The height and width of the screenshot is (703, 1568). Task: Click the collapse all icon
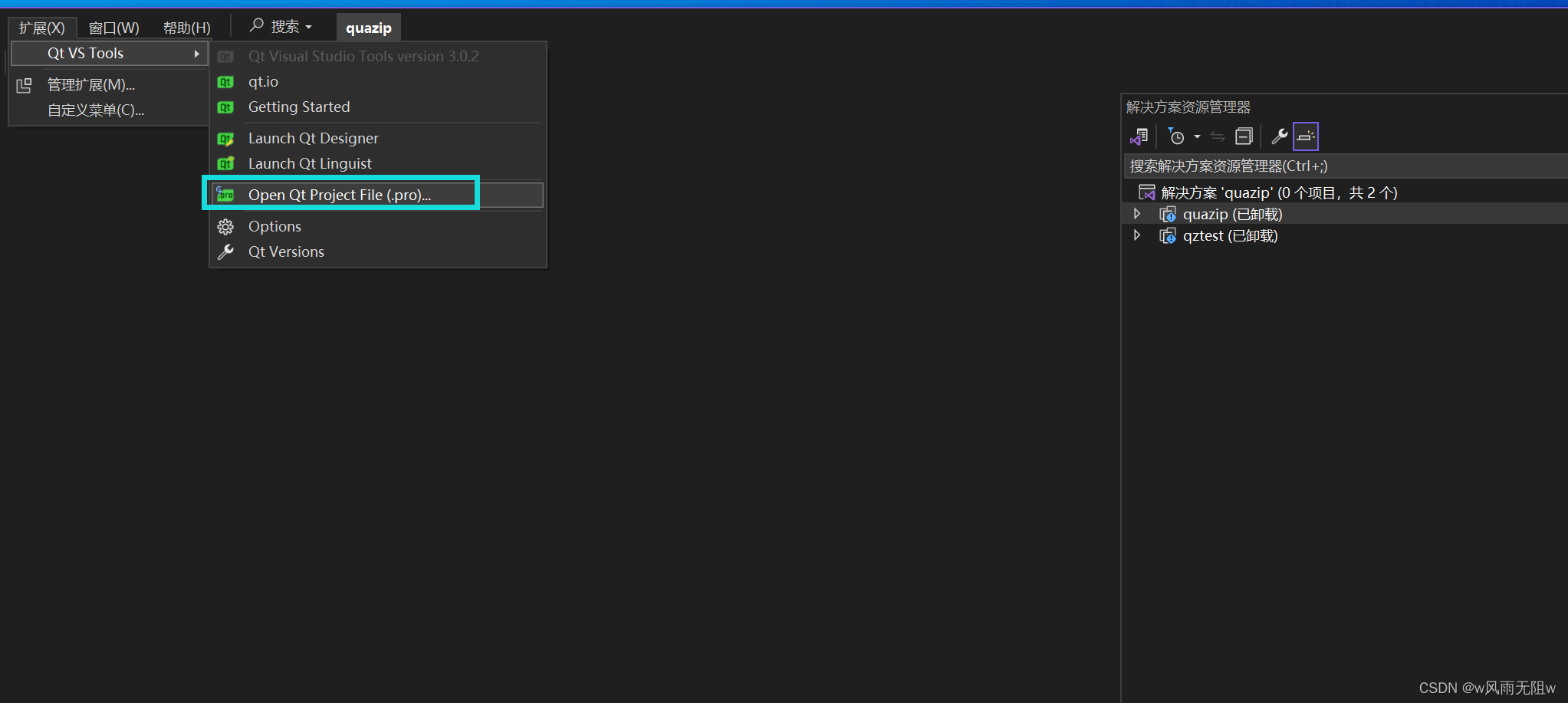[x=1244, y=136]
